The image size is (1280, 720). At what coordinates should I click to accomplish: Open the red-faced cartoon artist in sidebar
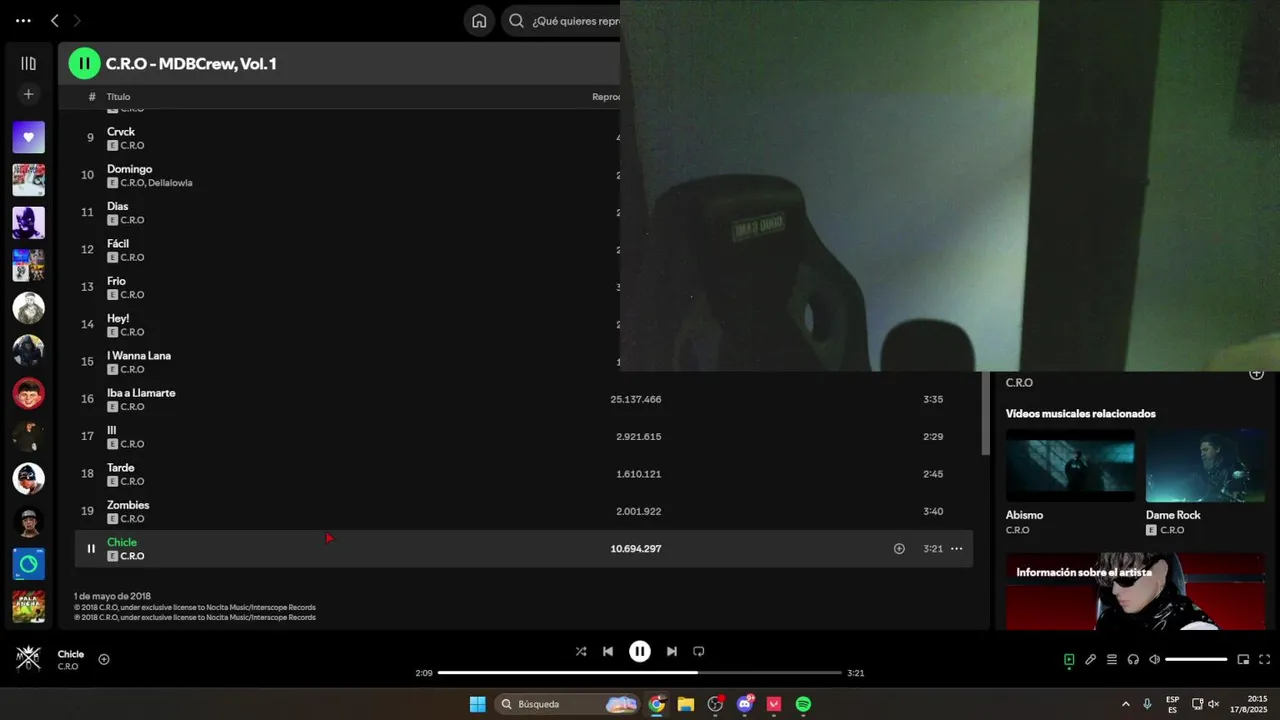click(28, 393)
